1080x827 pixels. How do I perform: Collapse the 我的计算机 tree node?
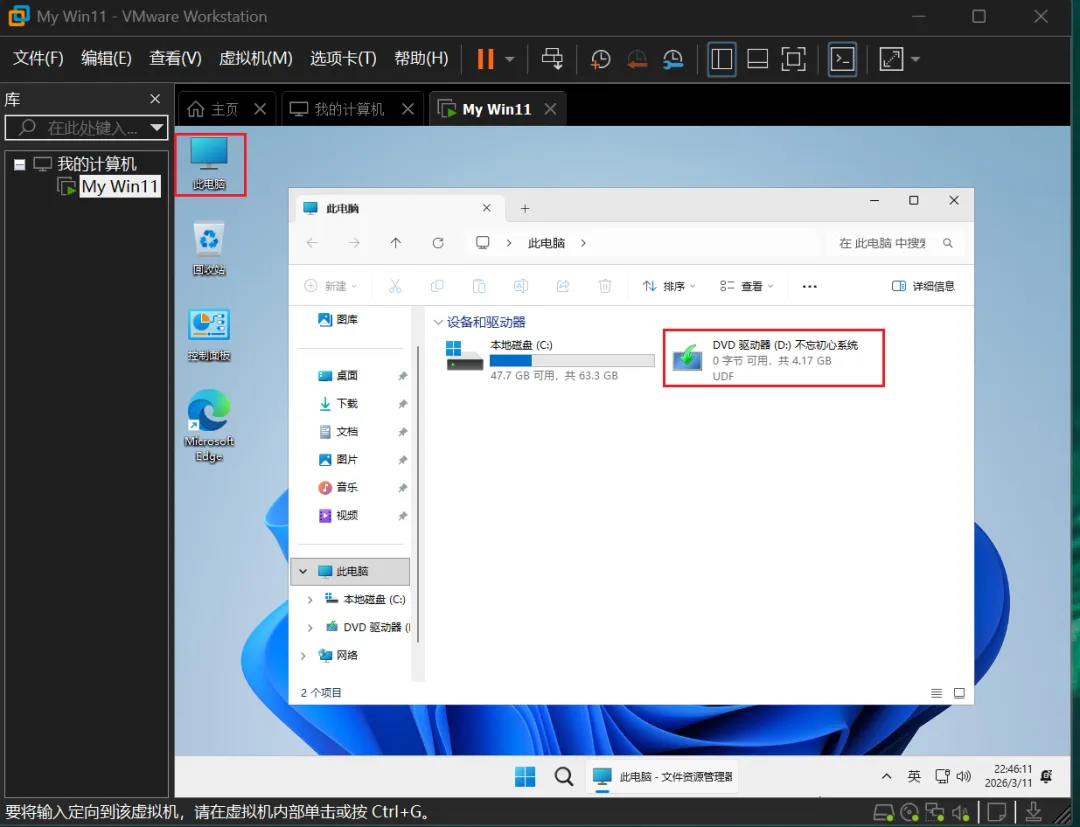[20, 165]
